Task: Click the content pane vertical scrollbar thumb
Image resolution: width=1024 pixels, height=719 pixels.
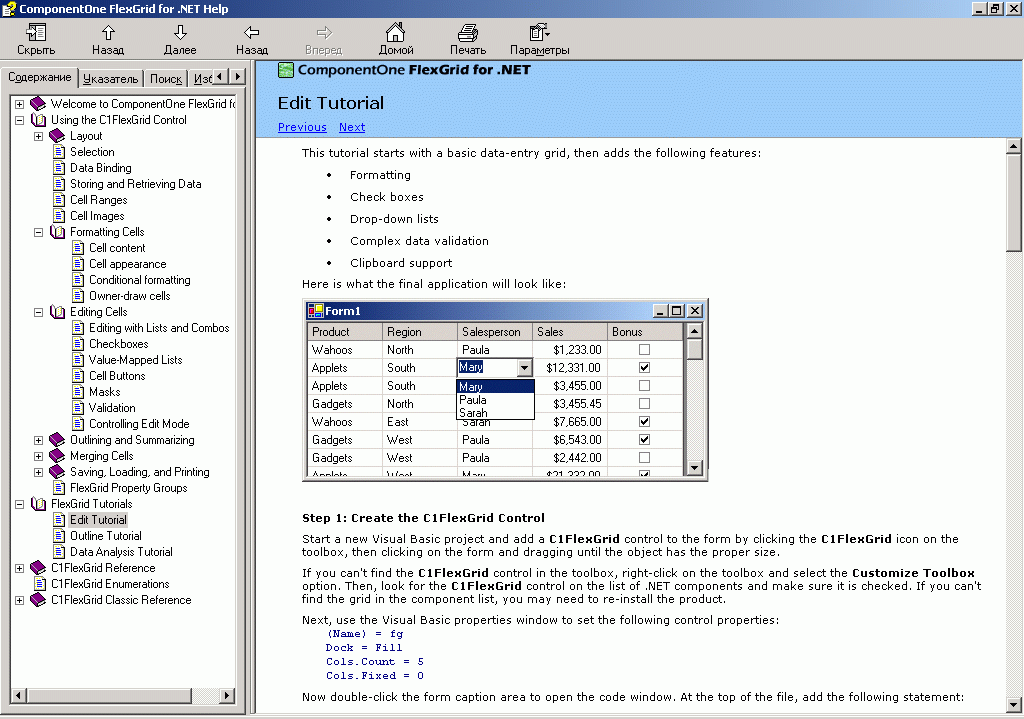Action: click(1014, 202)
